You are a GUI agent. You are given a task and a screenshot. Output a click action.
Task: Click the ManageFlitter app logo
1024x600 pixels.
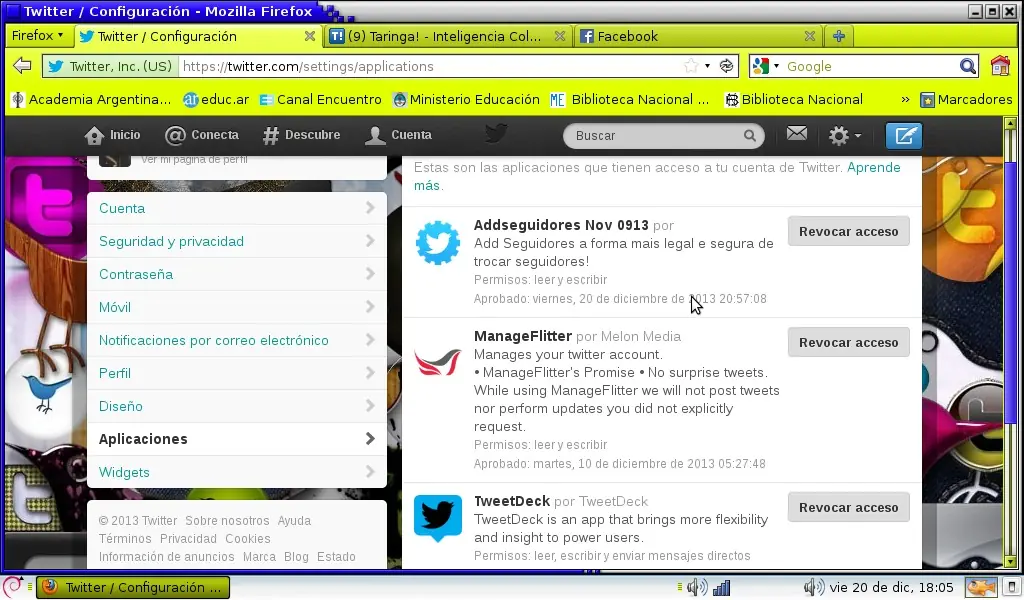(438, 362)
